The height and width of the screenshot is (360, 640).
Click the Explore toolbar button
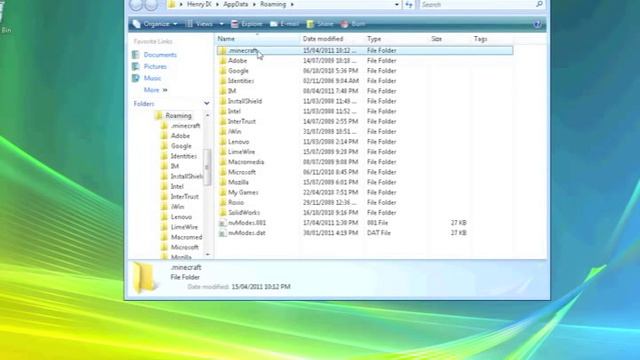point(247,24)
